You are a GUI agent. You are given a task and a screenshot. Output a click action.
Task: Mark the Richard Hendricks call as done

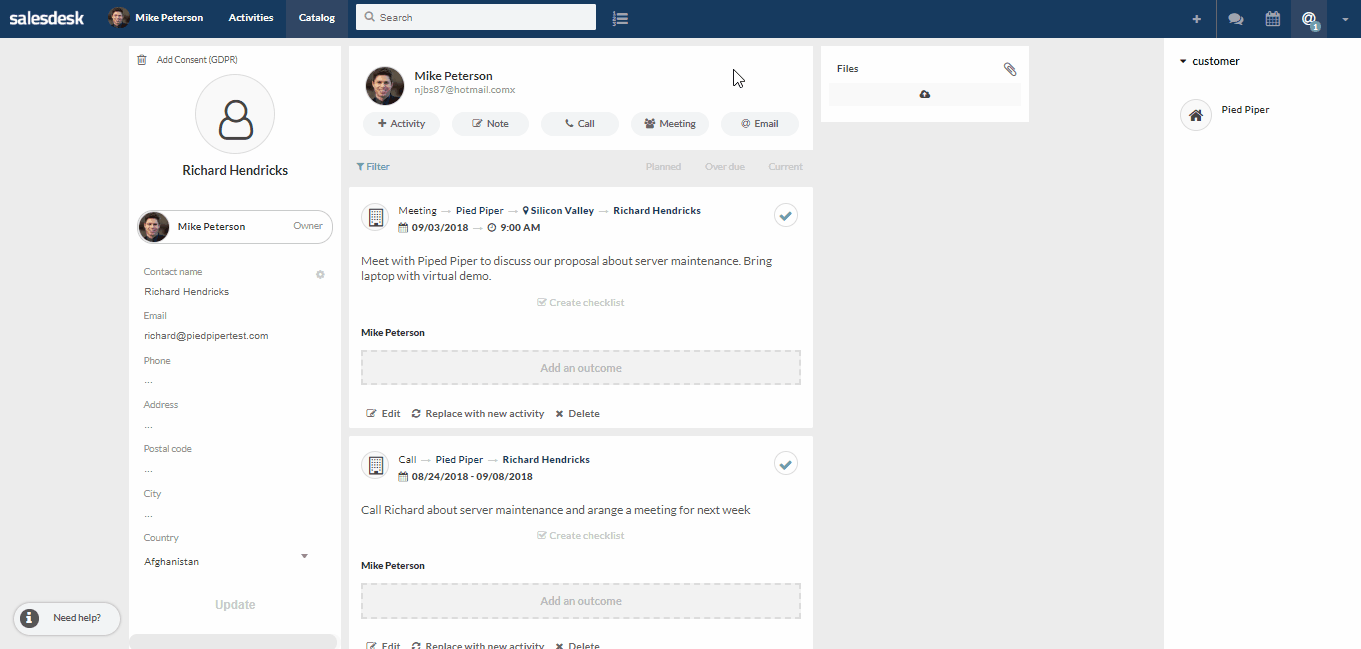(x=786, y=463)
